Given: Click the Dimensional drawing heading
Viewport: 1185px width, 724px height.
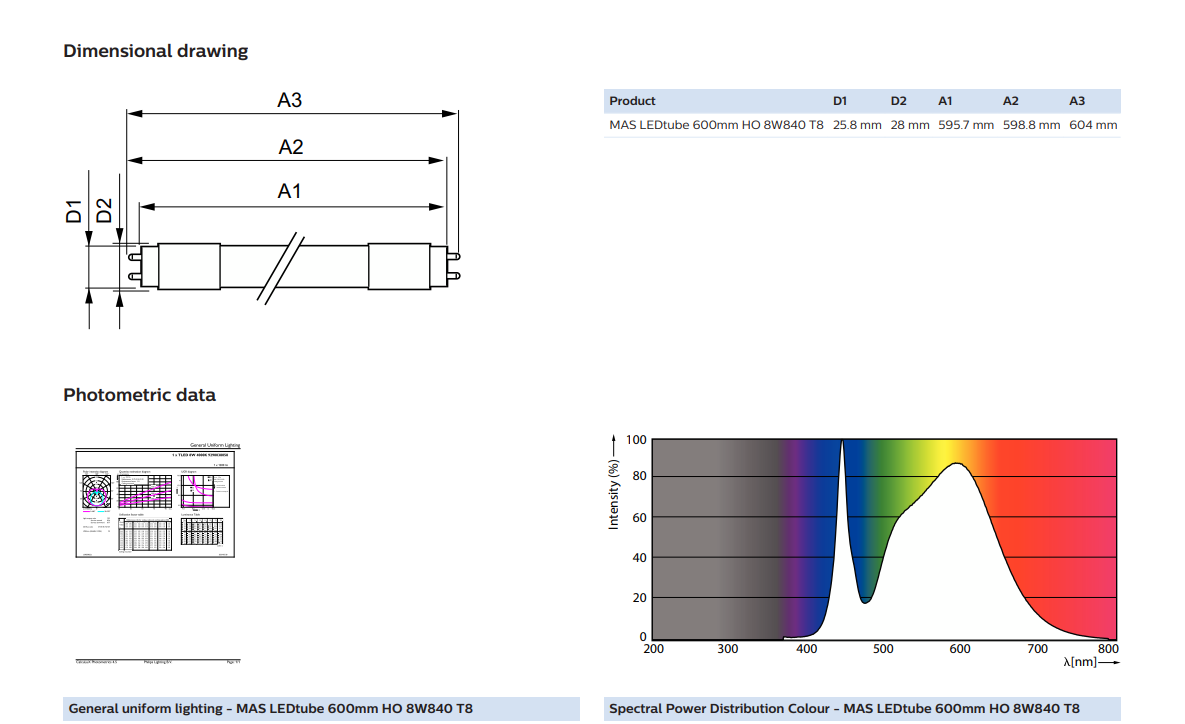Looking at the screenshot, I should pyautogui.click(x=155, y=51).
